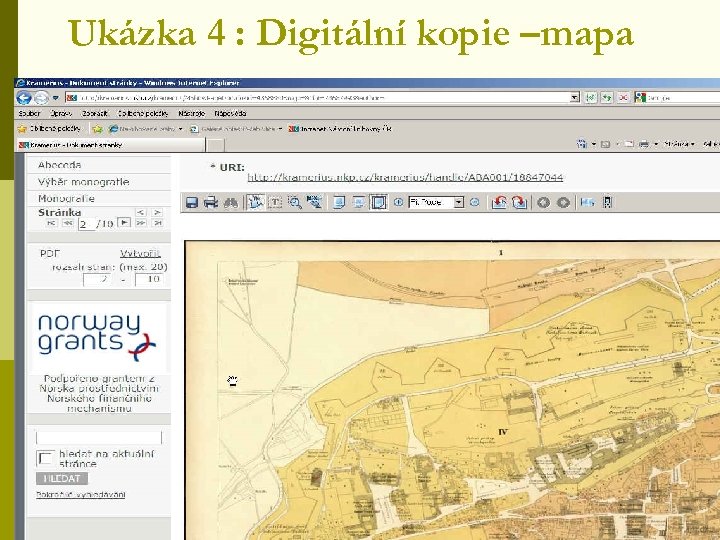Rotate the map counterclockwise
The image size is (720, 540).
[x=499, y=202]
